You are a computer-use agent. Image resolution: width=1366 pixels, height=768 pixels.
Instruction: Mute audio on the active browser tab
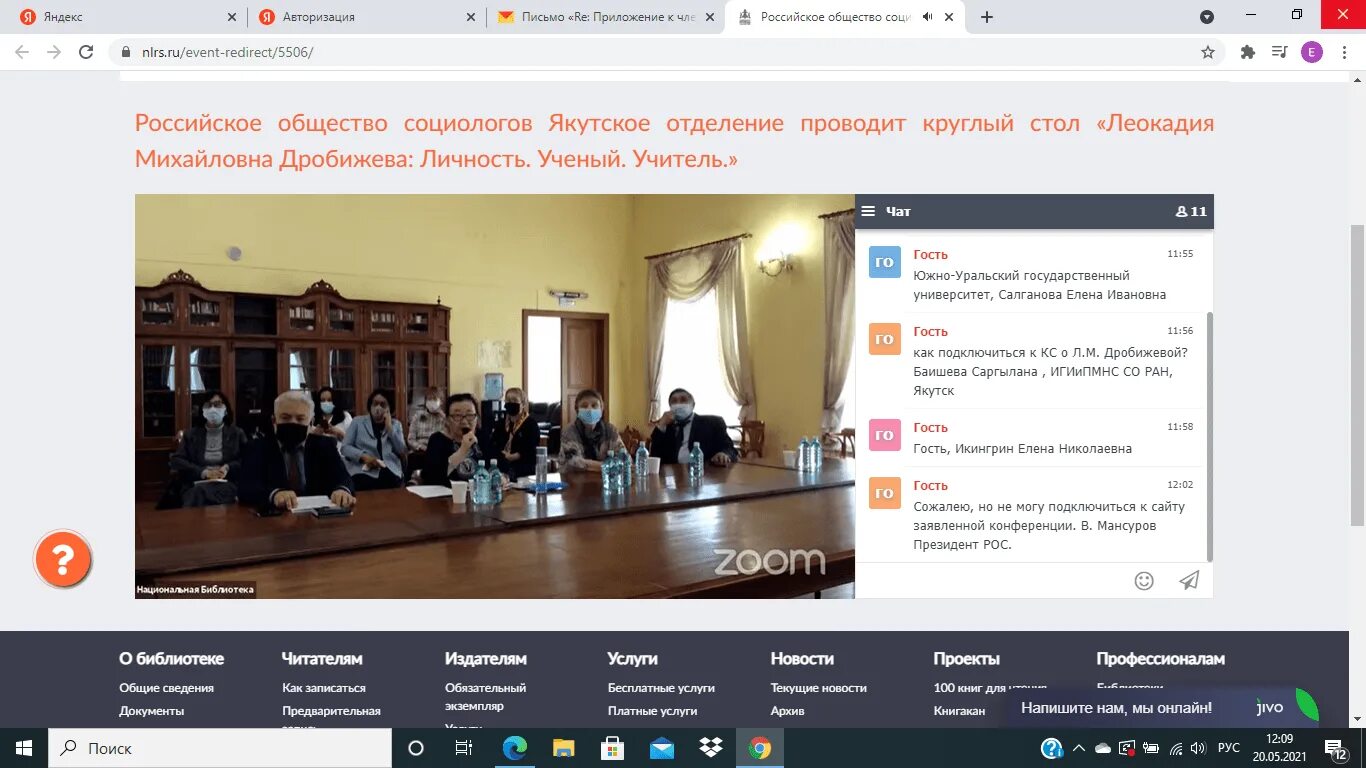(x=925, y=16)
